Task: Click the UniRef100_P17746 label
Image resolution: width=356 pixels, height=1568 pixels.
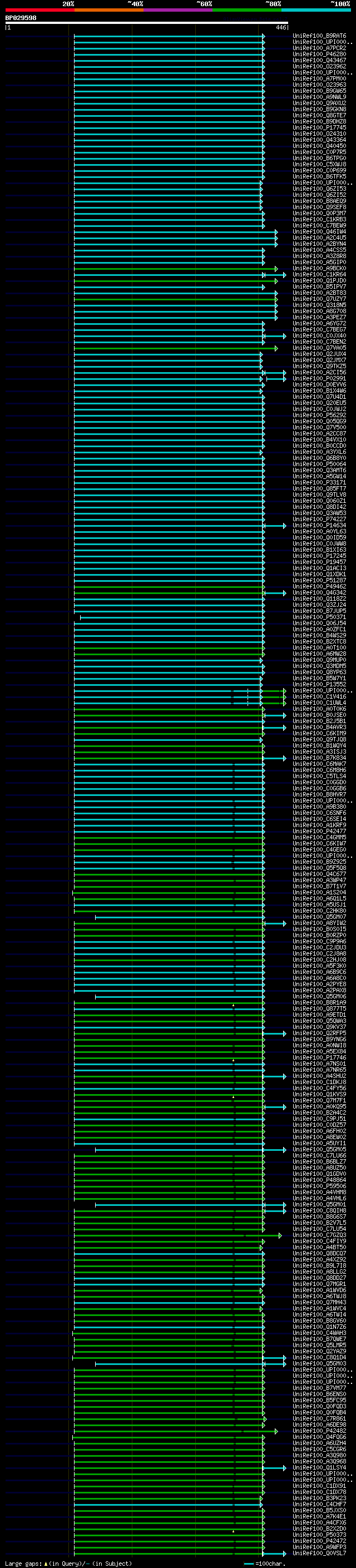Action: [x=319, y=1058]
